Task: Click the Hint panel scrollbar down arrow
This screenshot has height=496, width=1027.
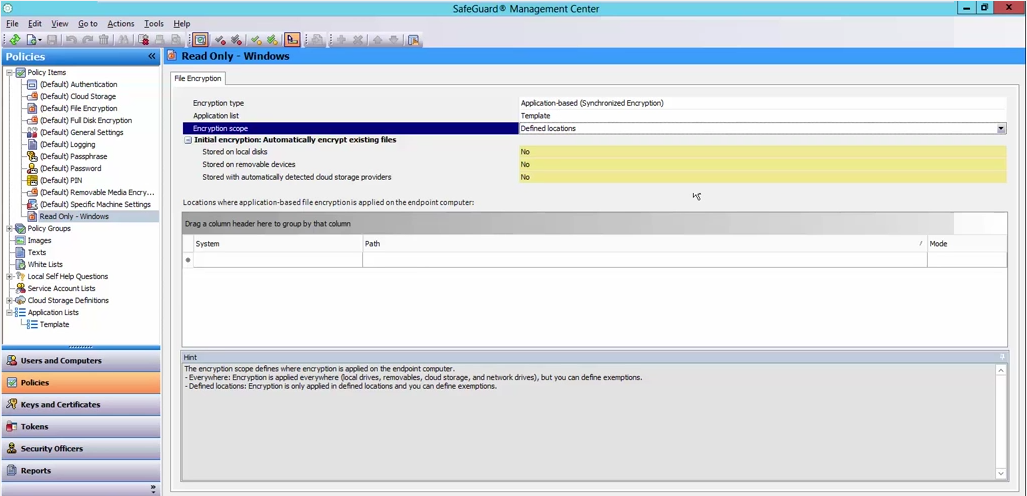Action: click(x=1000, y=473)
